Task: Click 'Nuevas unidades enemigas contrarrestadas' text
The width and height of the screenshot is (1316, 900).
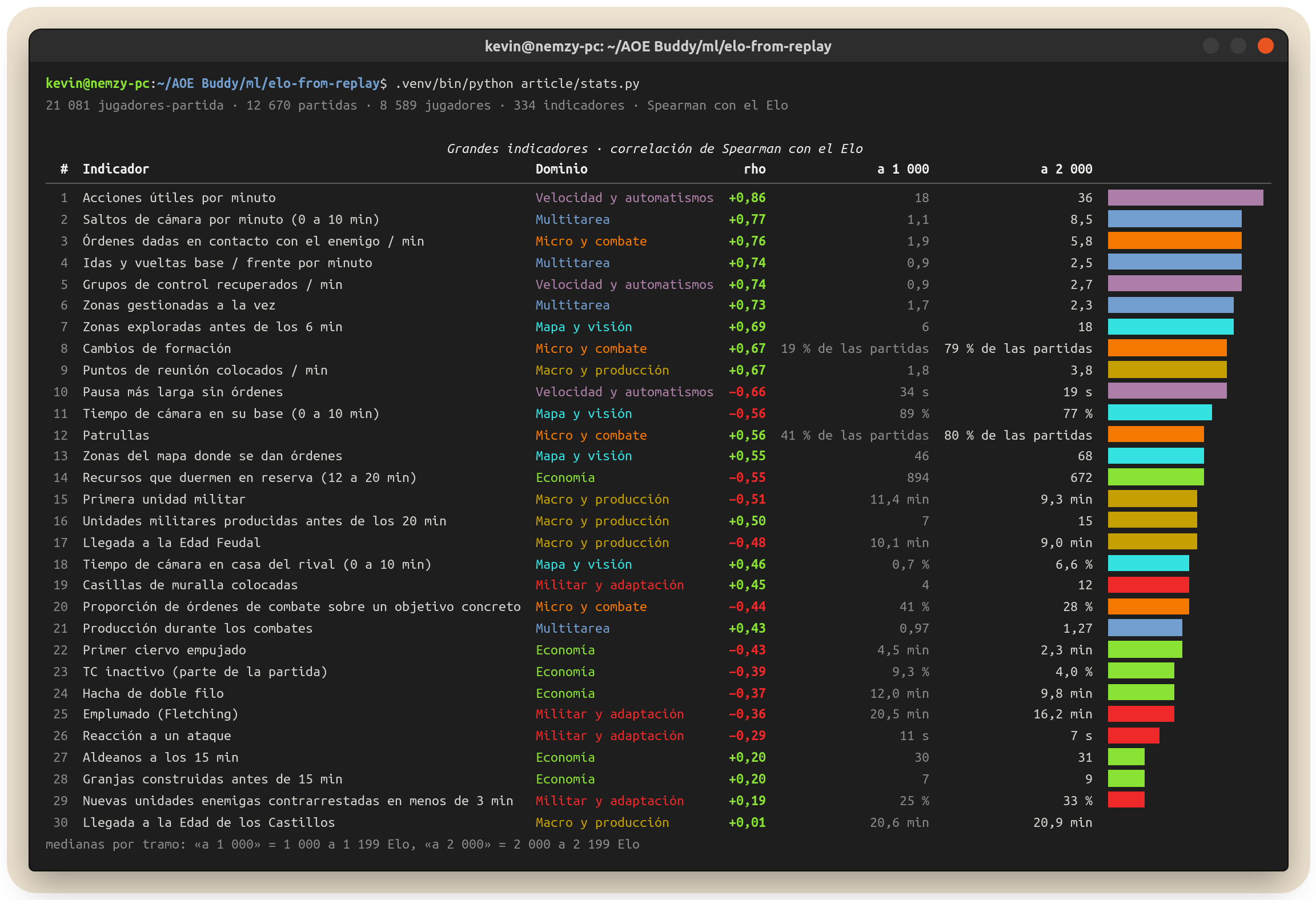Action: [x=231, y=801]
